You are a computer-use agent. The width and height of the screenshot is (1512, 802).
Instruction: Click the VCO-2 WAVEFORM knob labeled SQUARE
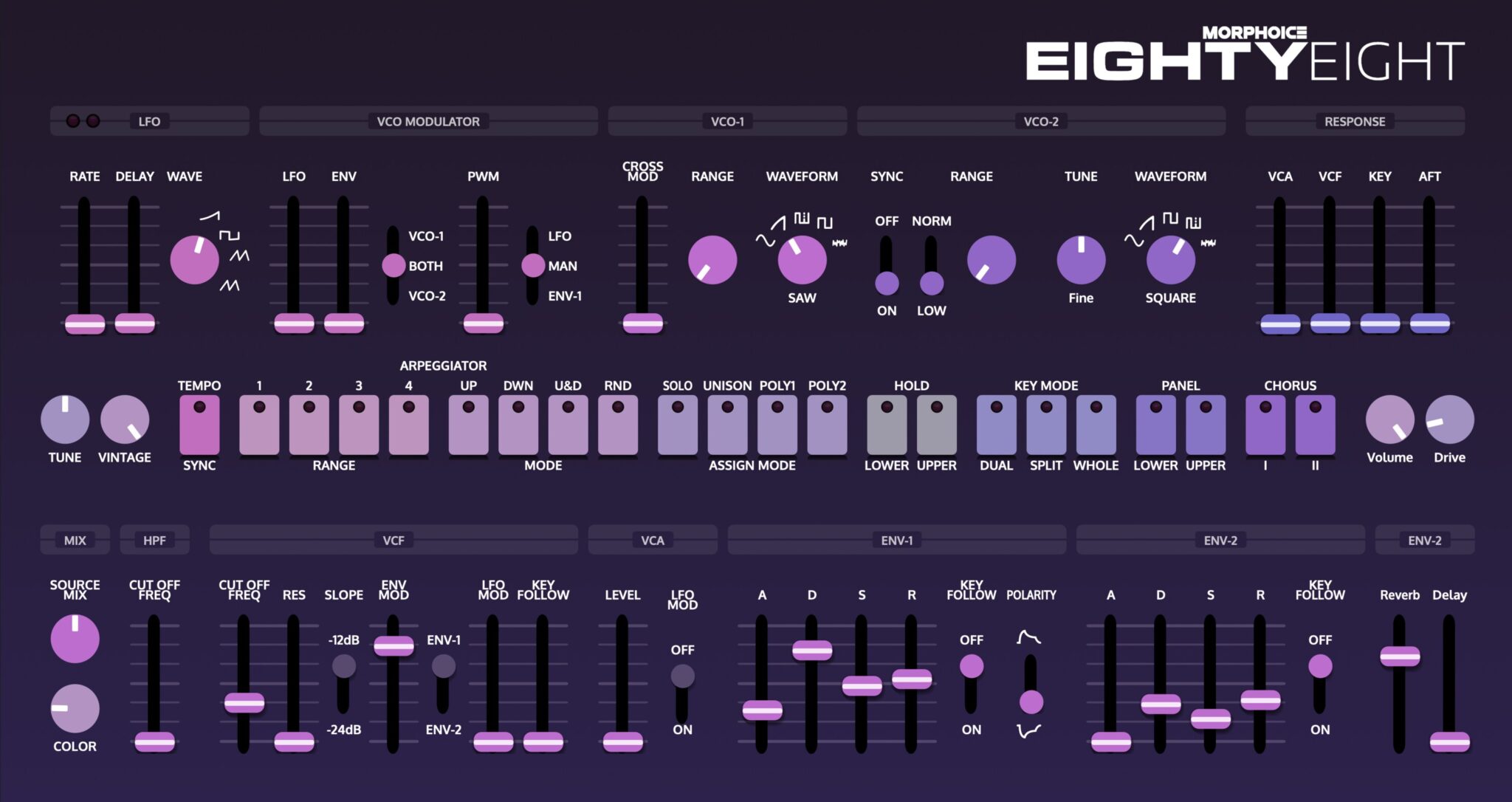[1170, 260]
